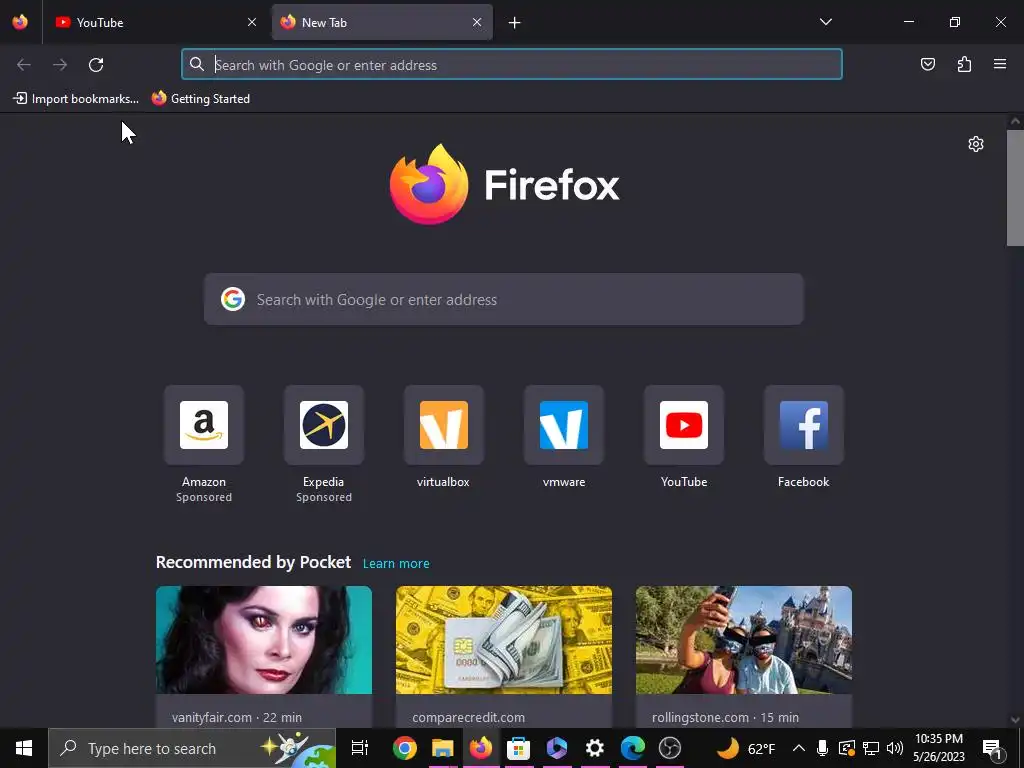1024x768 pixels.
Task: Open the Firefox View pinned icon
Action: tap(20, 22)
